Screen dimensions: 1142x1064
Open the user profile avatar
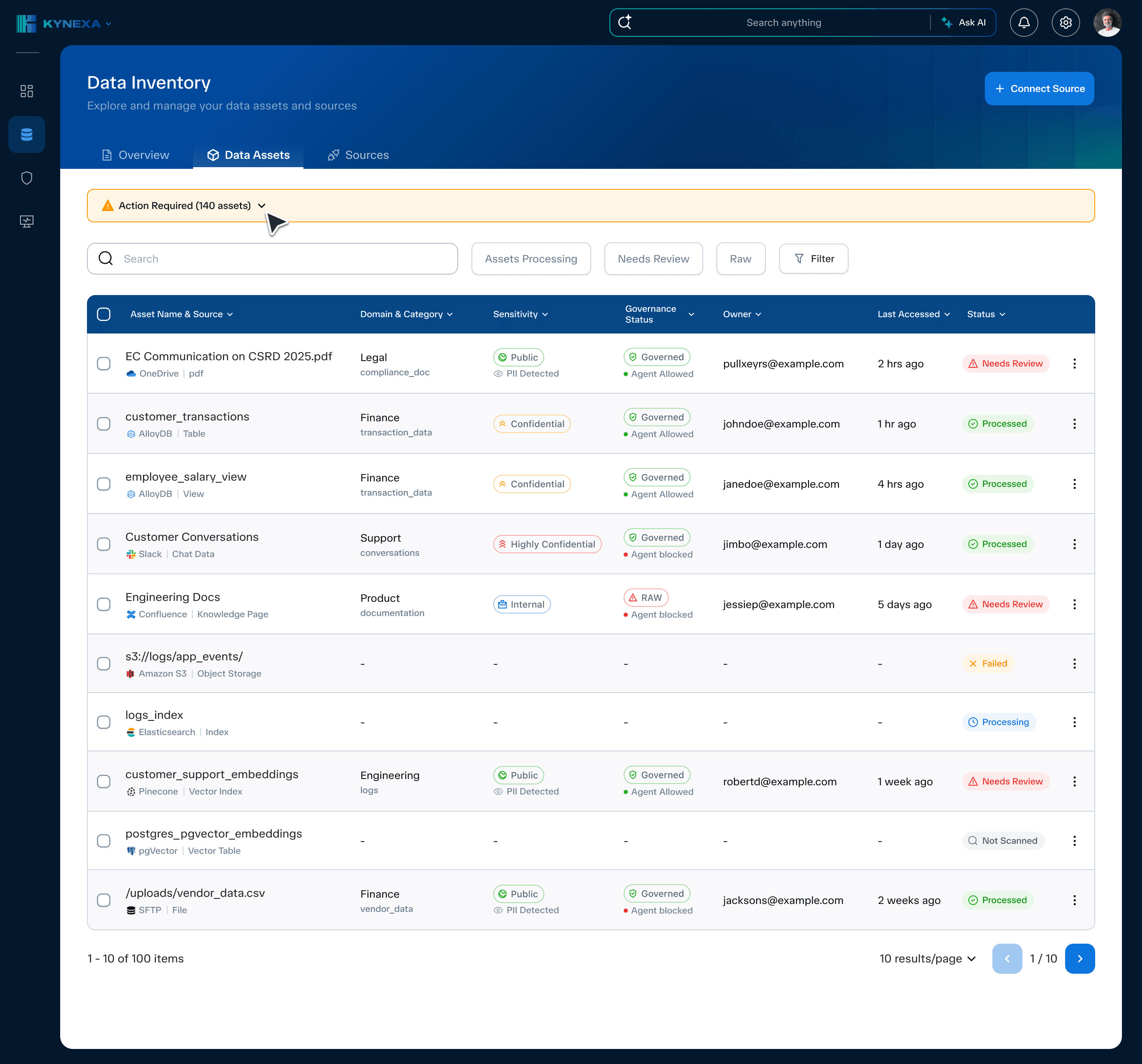click(1108, 23)
